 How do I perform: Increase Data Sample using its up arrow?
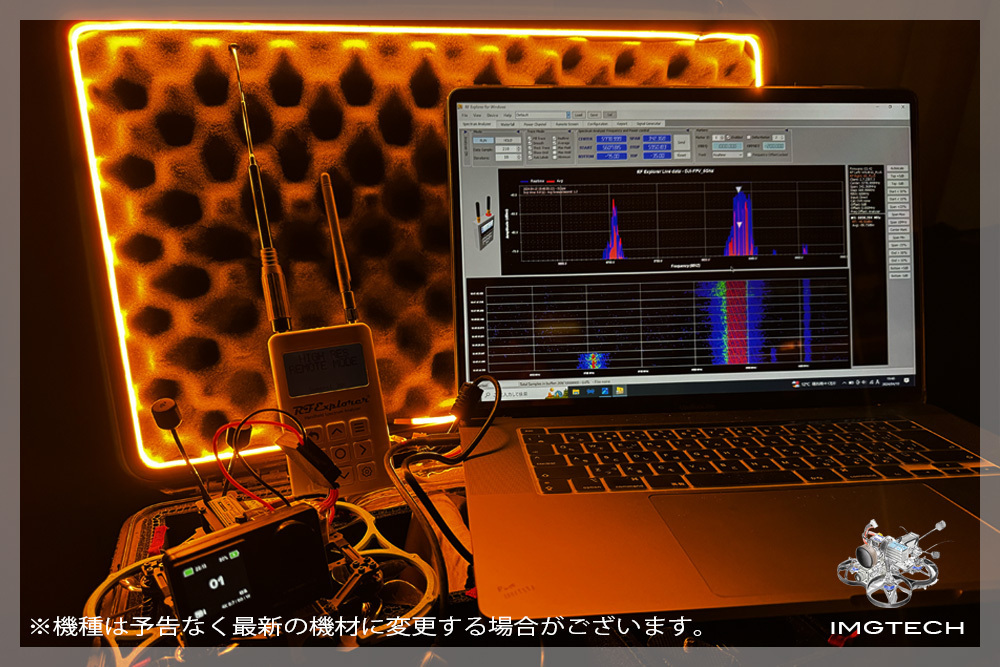pyautogui.click(x=519, y=147)
